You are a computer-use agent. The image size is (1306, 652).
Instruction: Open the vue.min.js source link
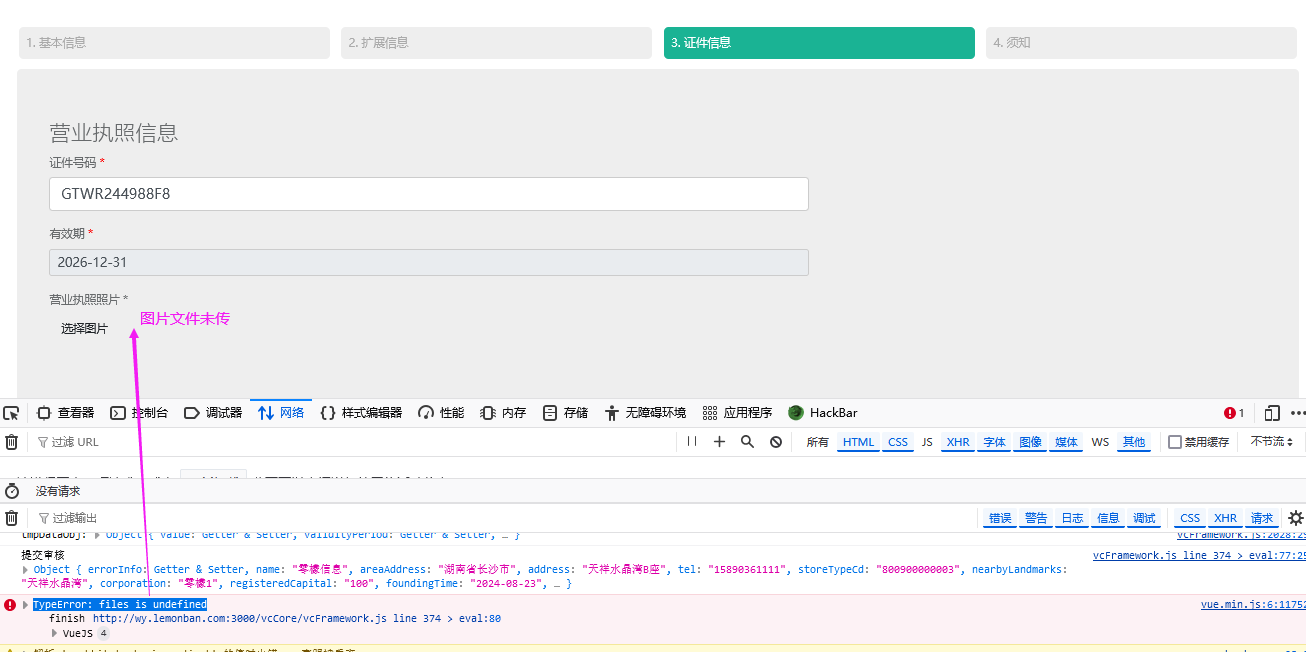click(1252, 605)
